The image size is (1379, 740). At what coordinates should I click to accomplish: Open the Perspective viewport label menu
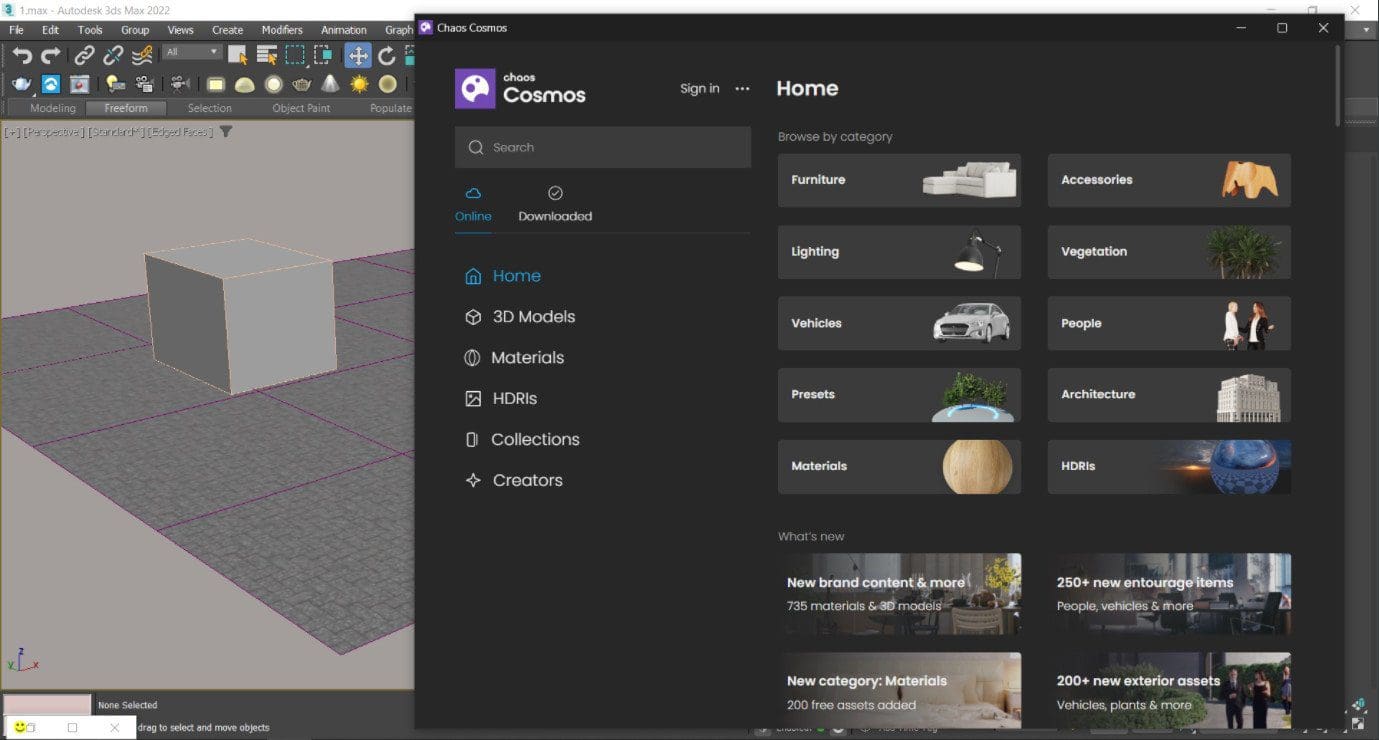coord(52,132)
